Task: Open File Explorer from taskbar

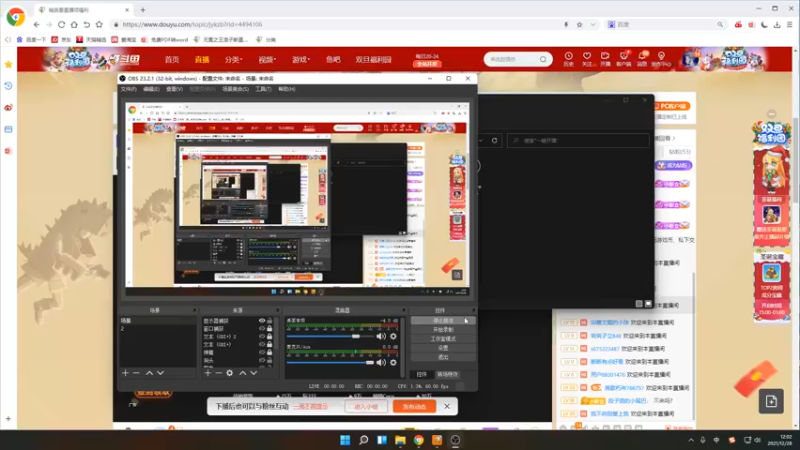Action: tap(400, 440)
